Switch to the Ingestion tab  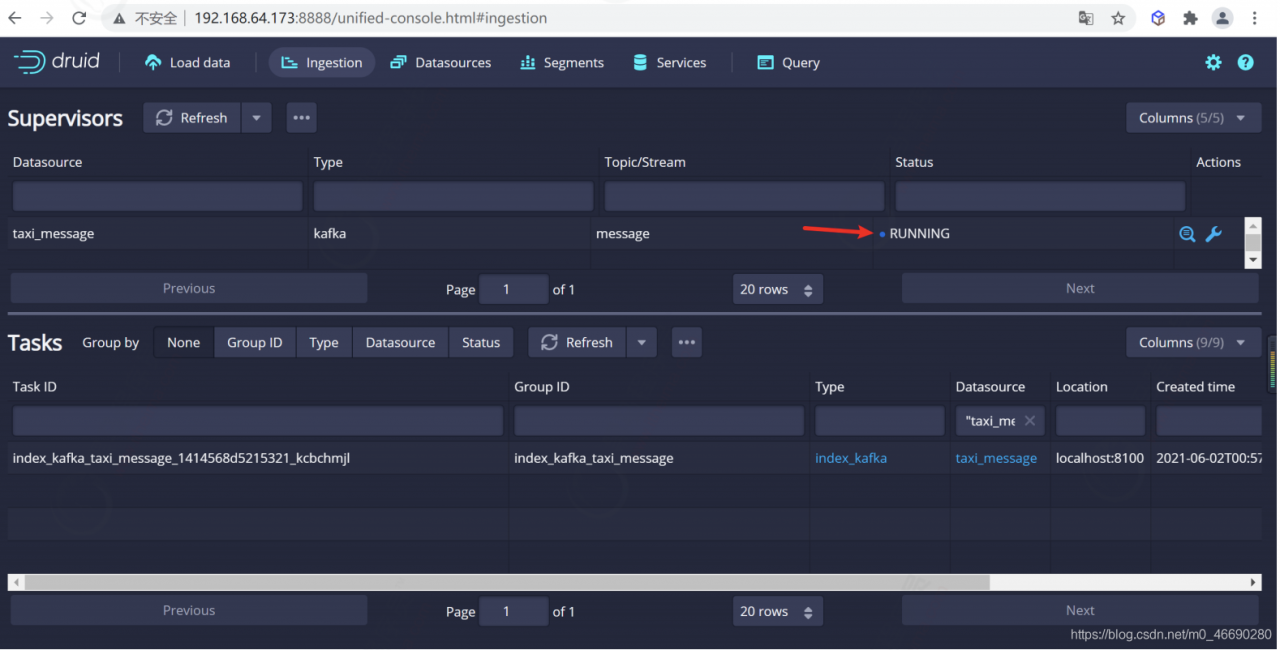click(x=321, y=62)
